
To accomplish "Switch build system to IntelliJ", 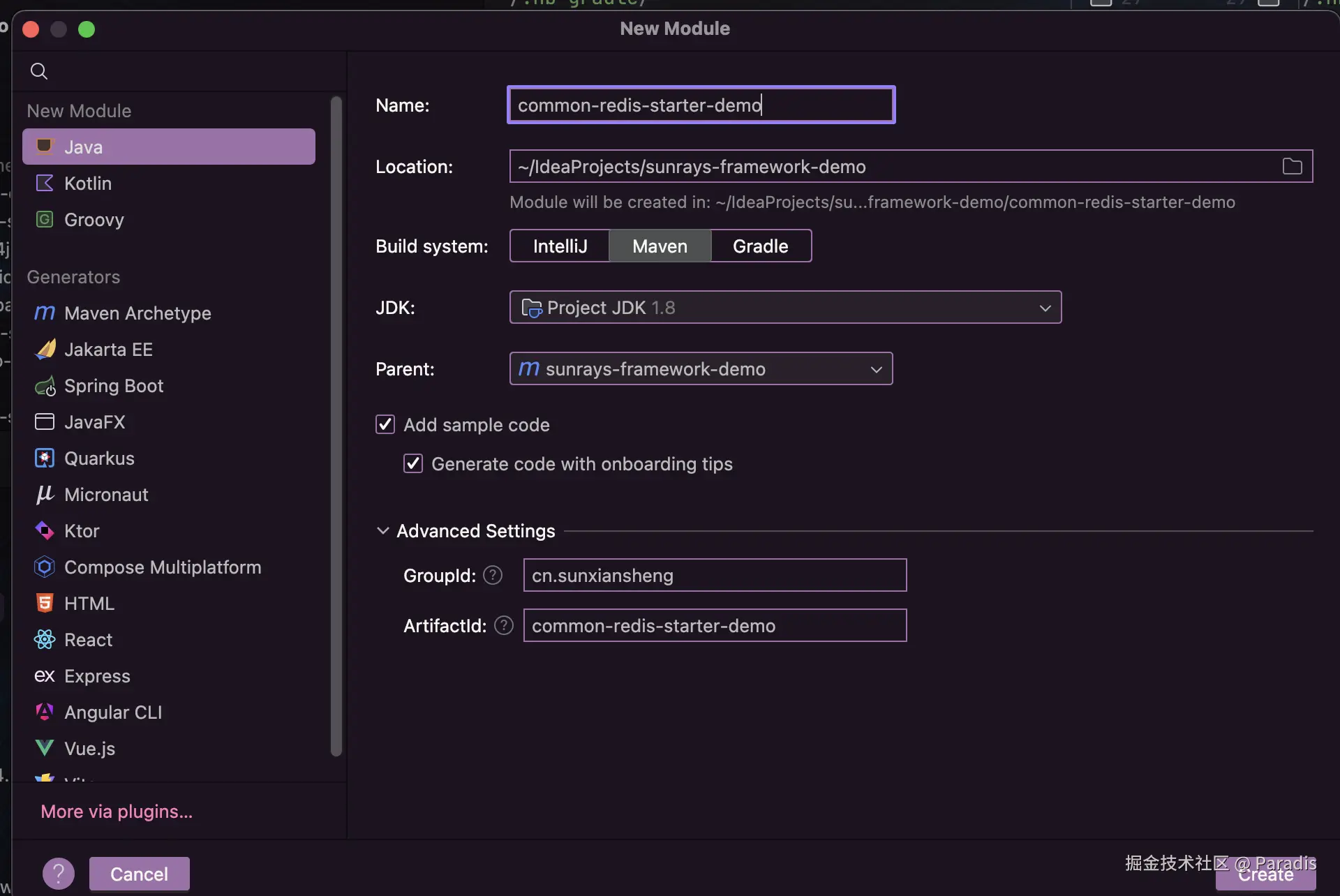I will tap(560, 246).
